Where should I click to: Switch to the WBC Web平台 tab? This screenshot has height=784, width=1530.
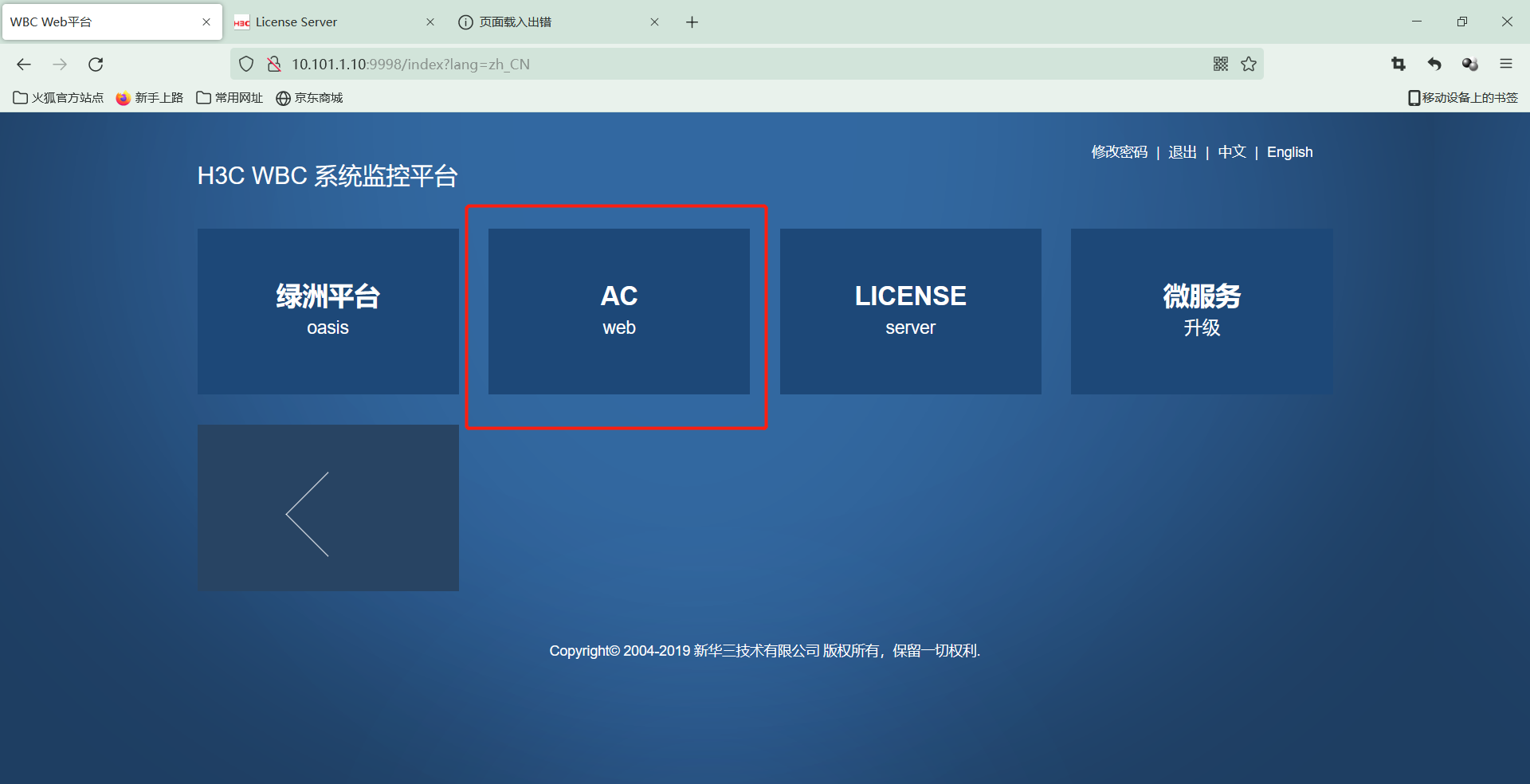coord(112,22)
